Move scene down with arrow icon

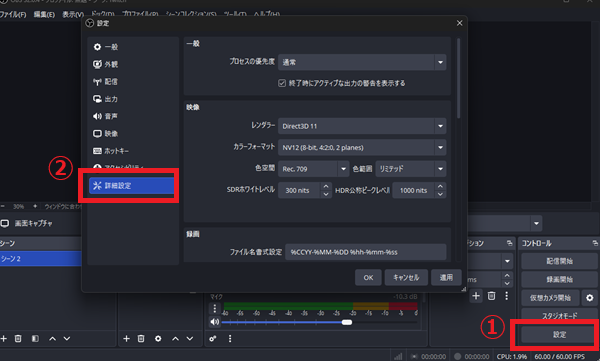point(67,339)
